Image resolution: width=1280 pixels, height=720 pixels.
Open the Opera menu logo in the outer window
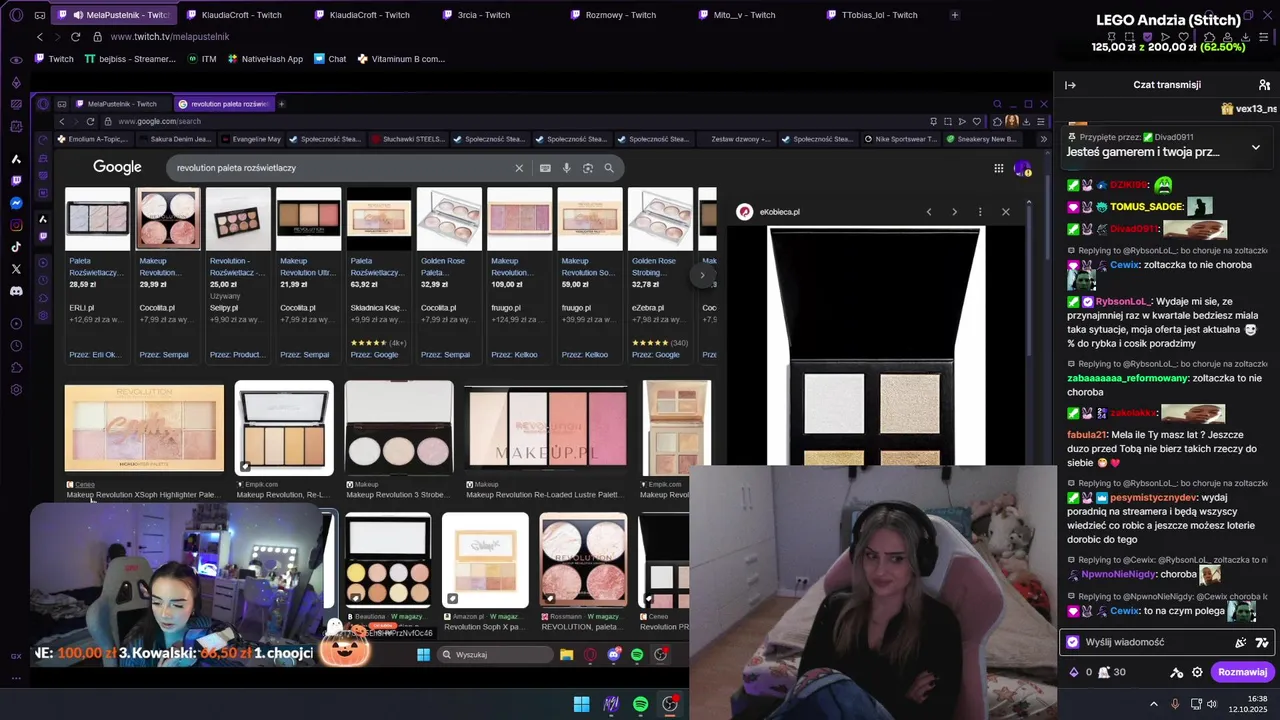point(14,15)
